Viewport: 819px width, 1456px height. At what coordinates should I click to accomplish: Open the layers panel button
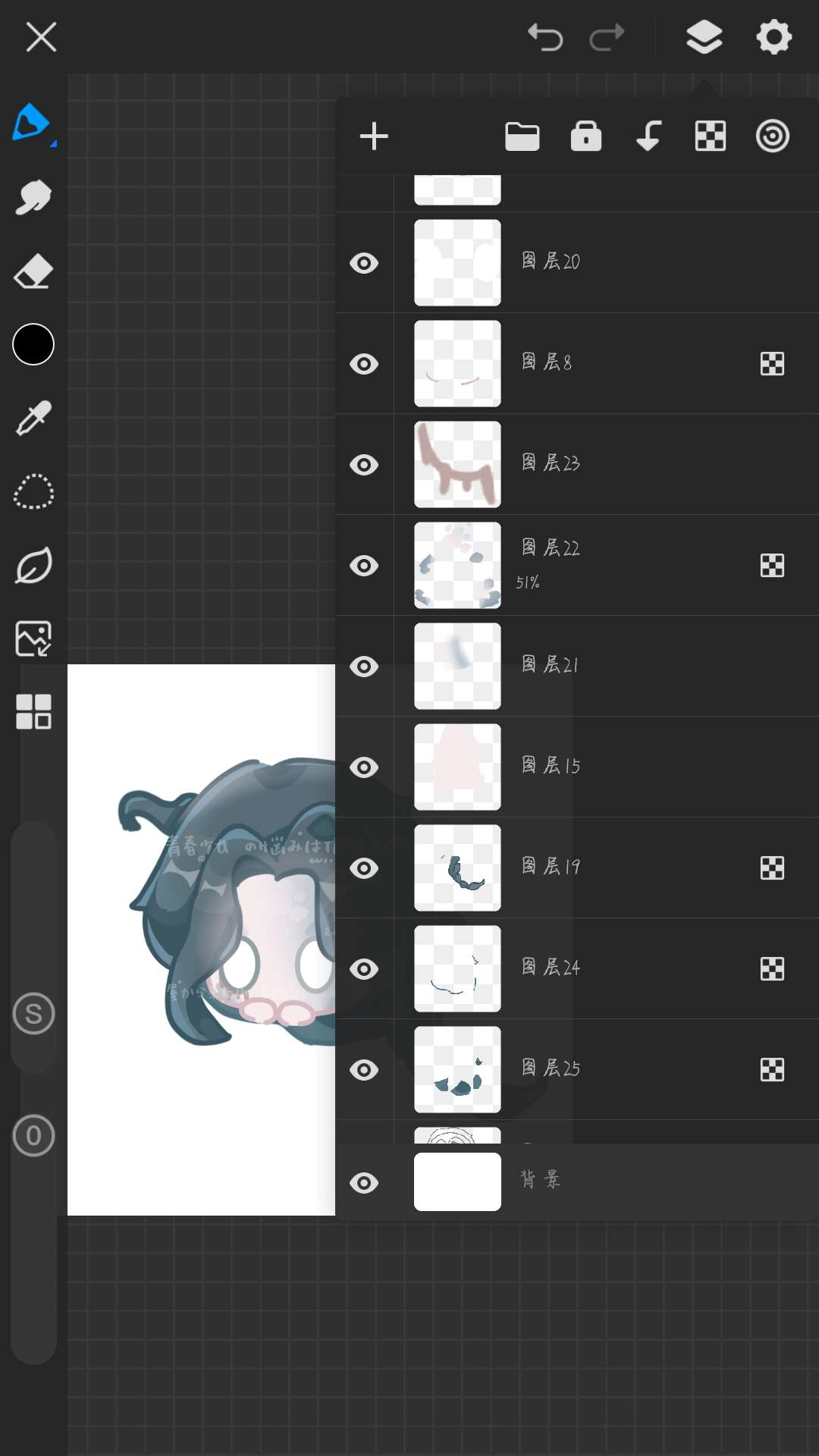tap(704, 37)
